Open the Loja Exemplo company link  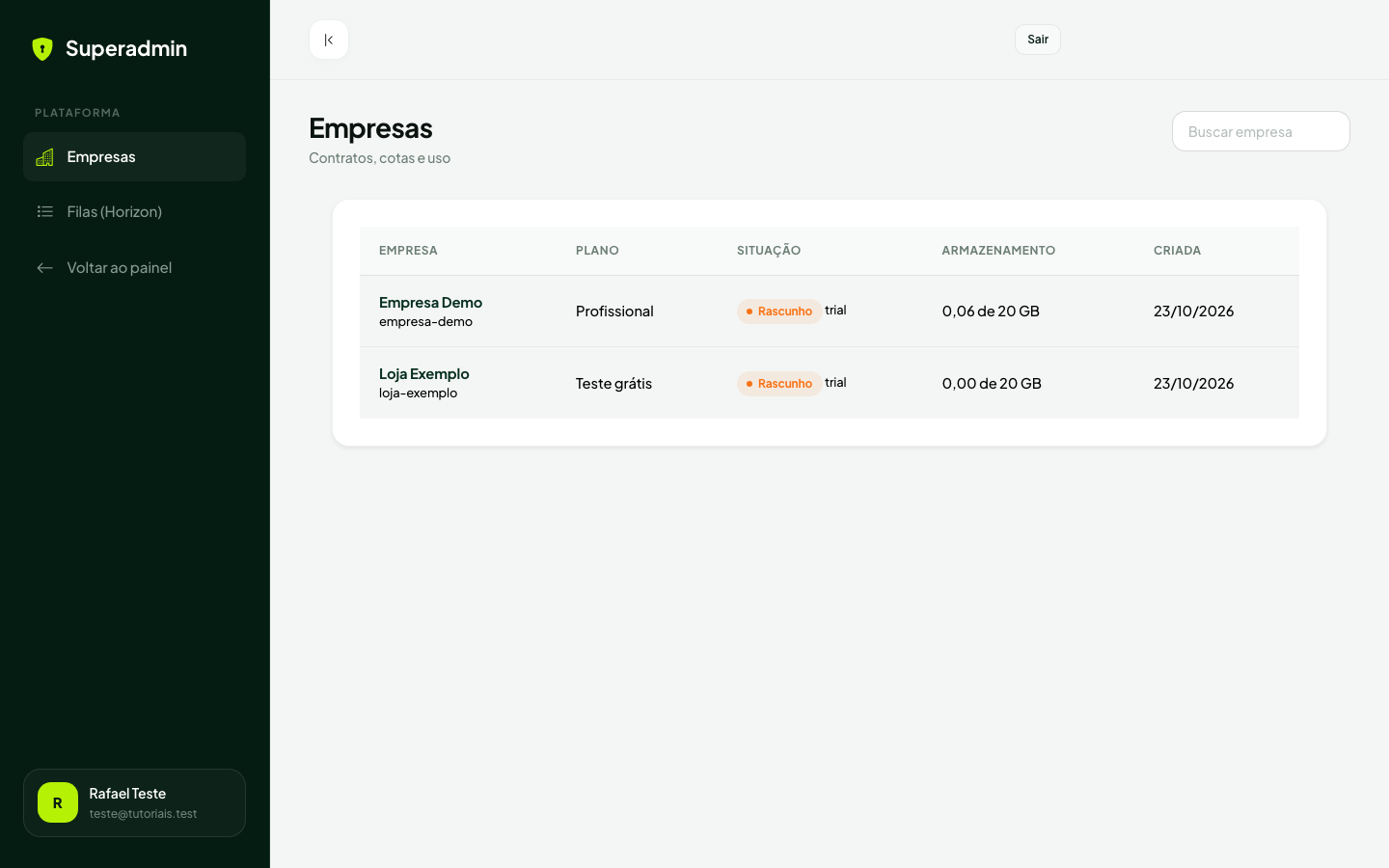click(x=424, y=374)
